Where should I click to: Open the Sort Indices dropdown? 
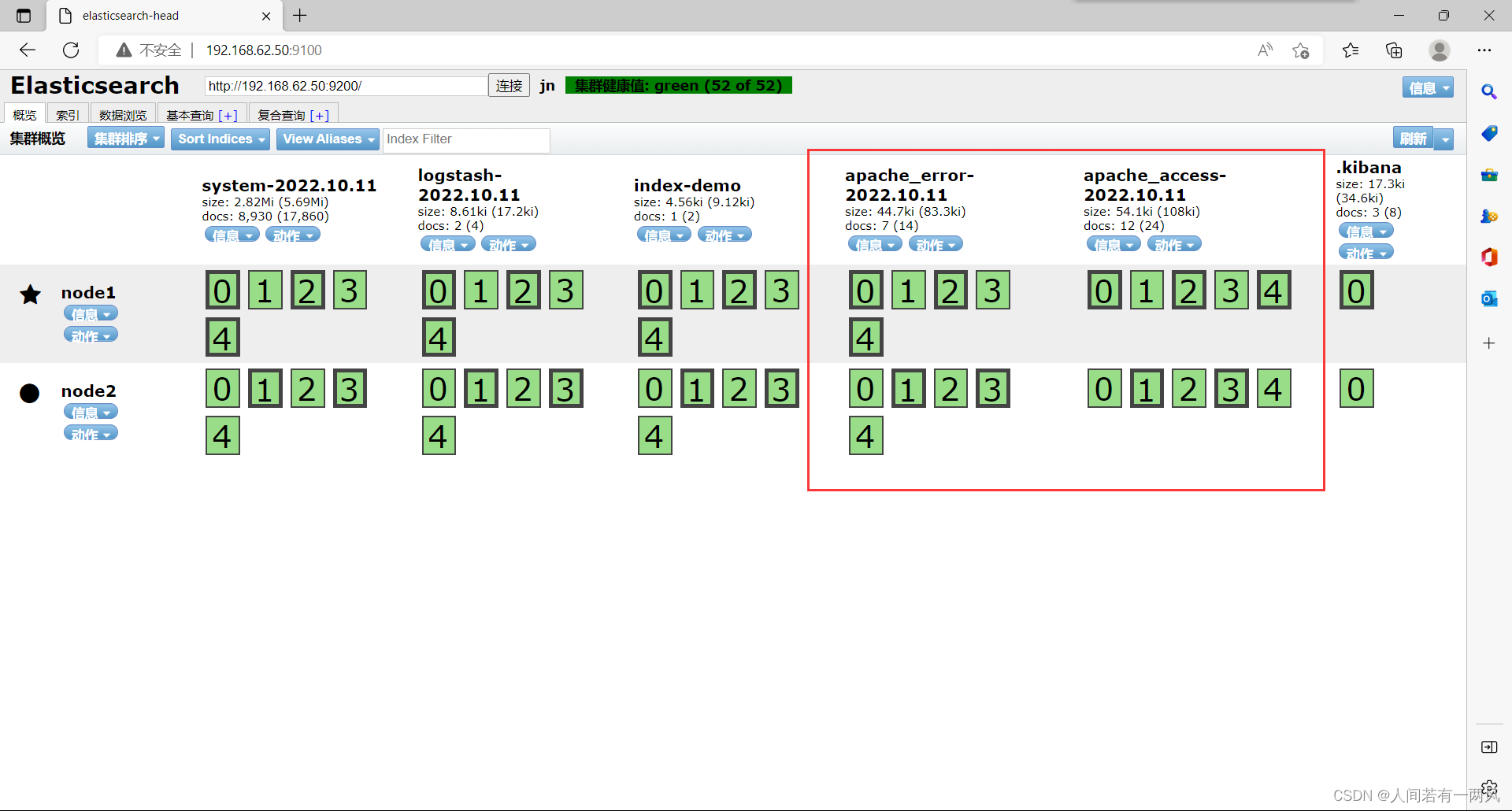pyautogui.click(x=220, y=139)
